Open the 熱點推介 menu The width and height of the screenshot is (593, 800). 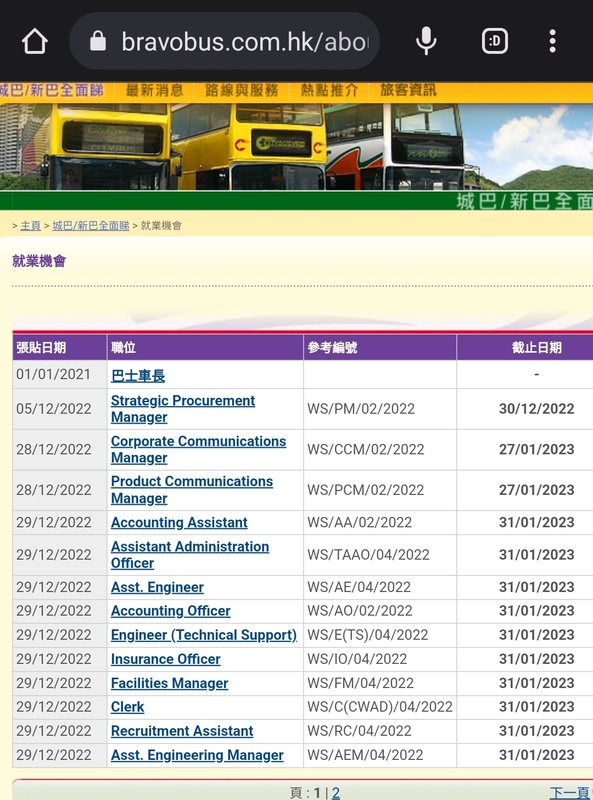[x=329, y=90]
